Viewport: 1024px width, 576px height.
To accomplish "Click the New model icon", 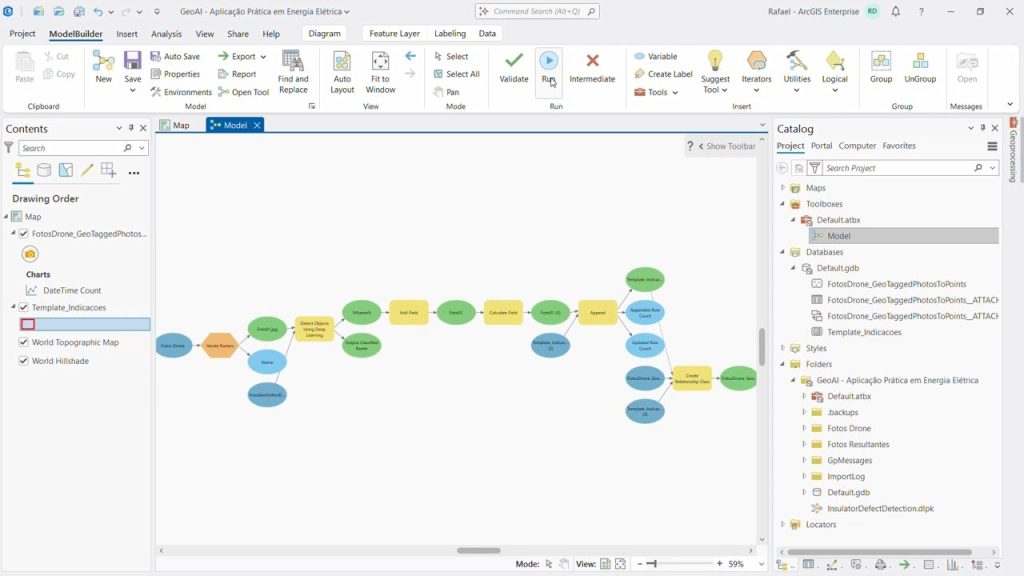I will pyautogui.click(x=103, y=67).
